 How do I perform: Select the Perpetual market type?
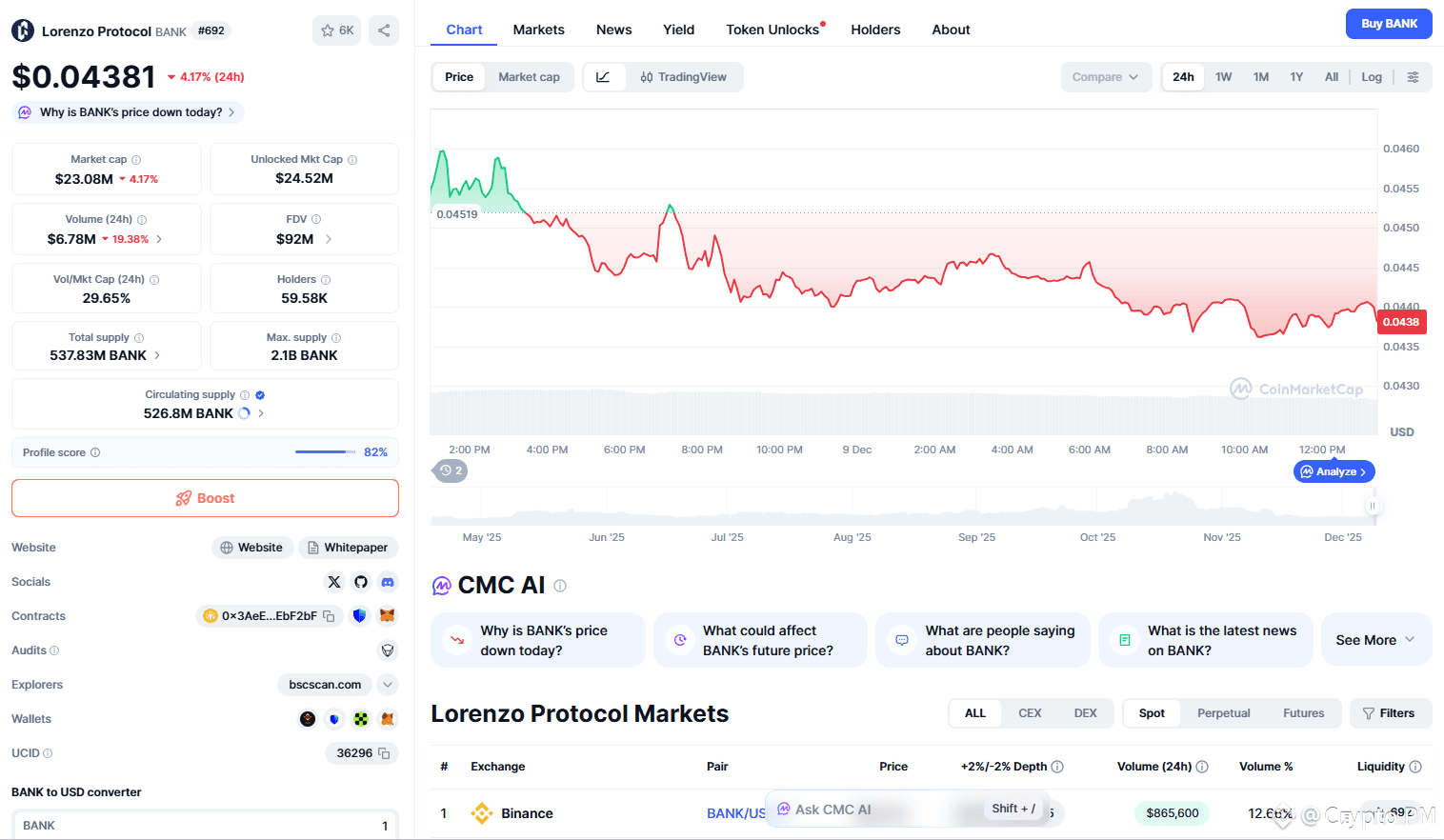(x=1223, y=713)
